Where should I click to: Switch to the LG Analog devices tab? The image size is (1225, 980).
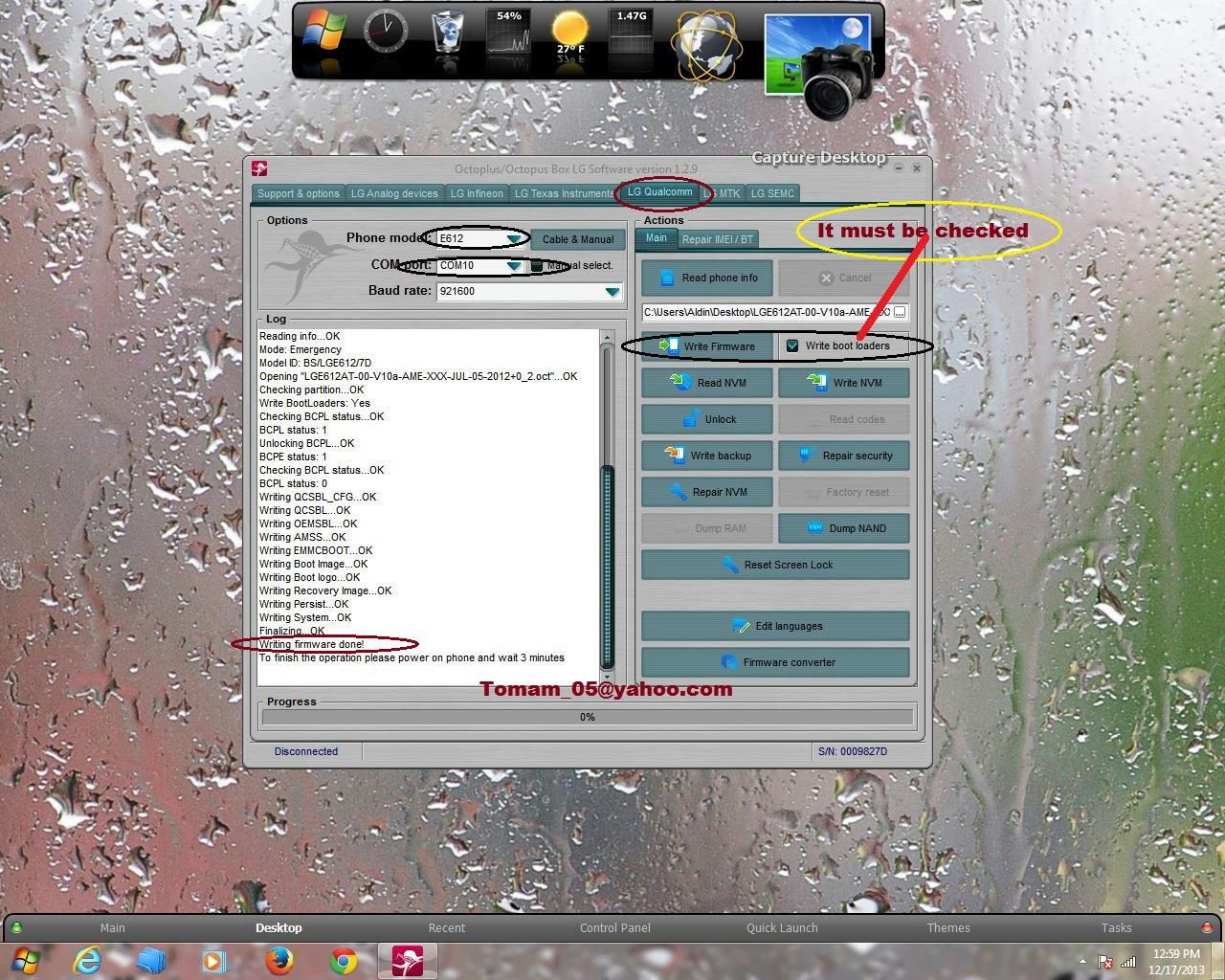click(x=394, y=193)
